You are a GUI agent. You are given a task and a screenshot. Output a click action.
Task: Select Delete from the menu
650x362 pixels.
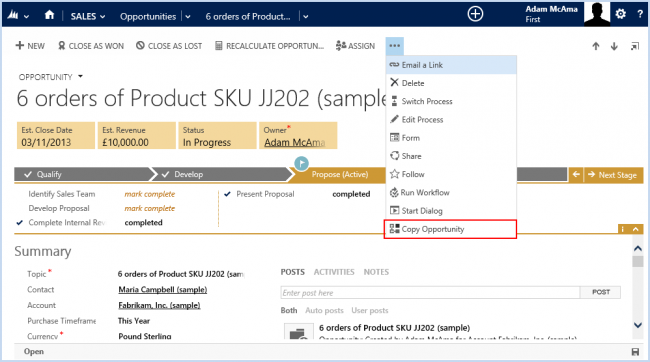click(x=451, y=83)
